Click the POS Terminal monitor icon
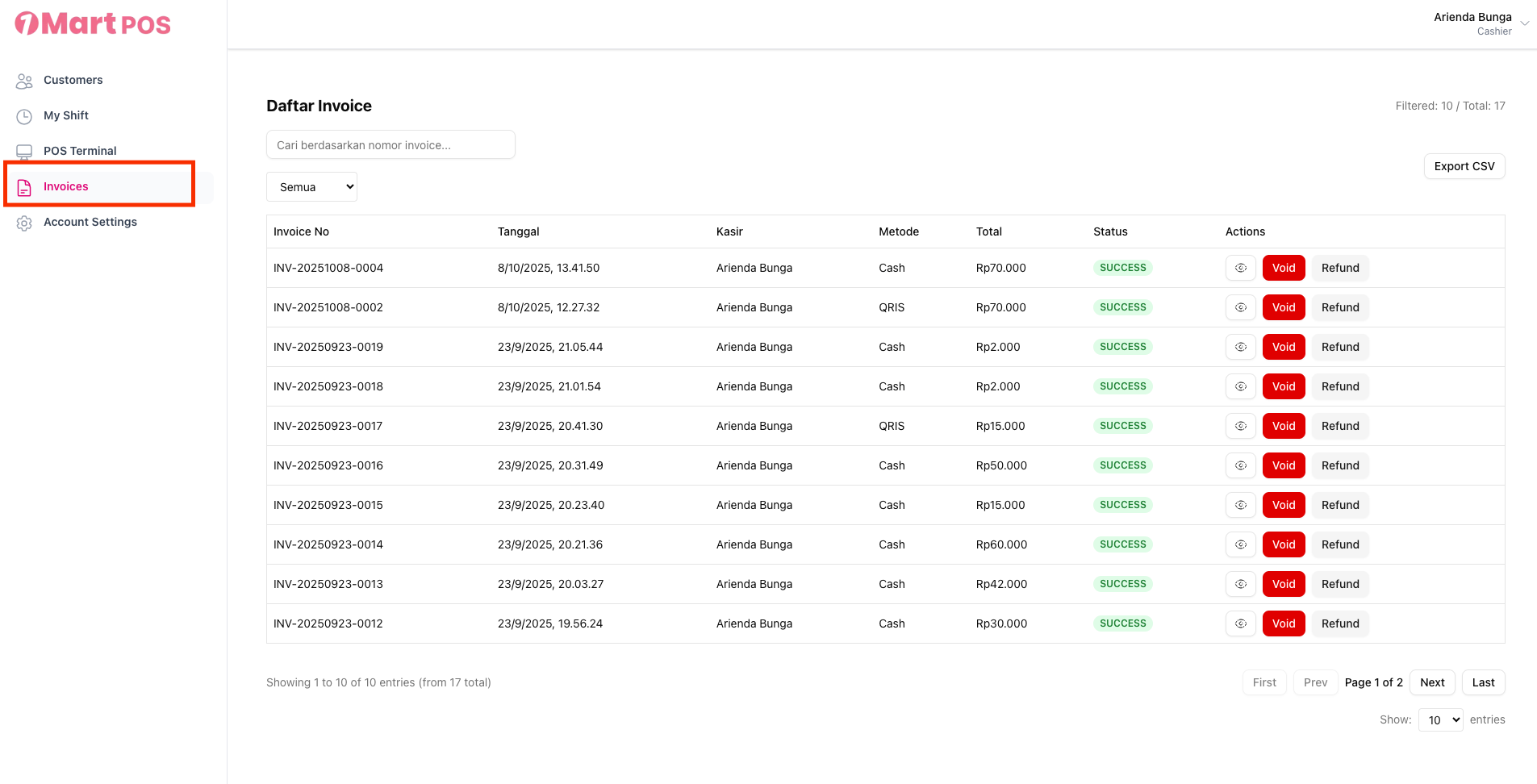Viewport: 1537px width, 784px height. (x=24, y=152)
